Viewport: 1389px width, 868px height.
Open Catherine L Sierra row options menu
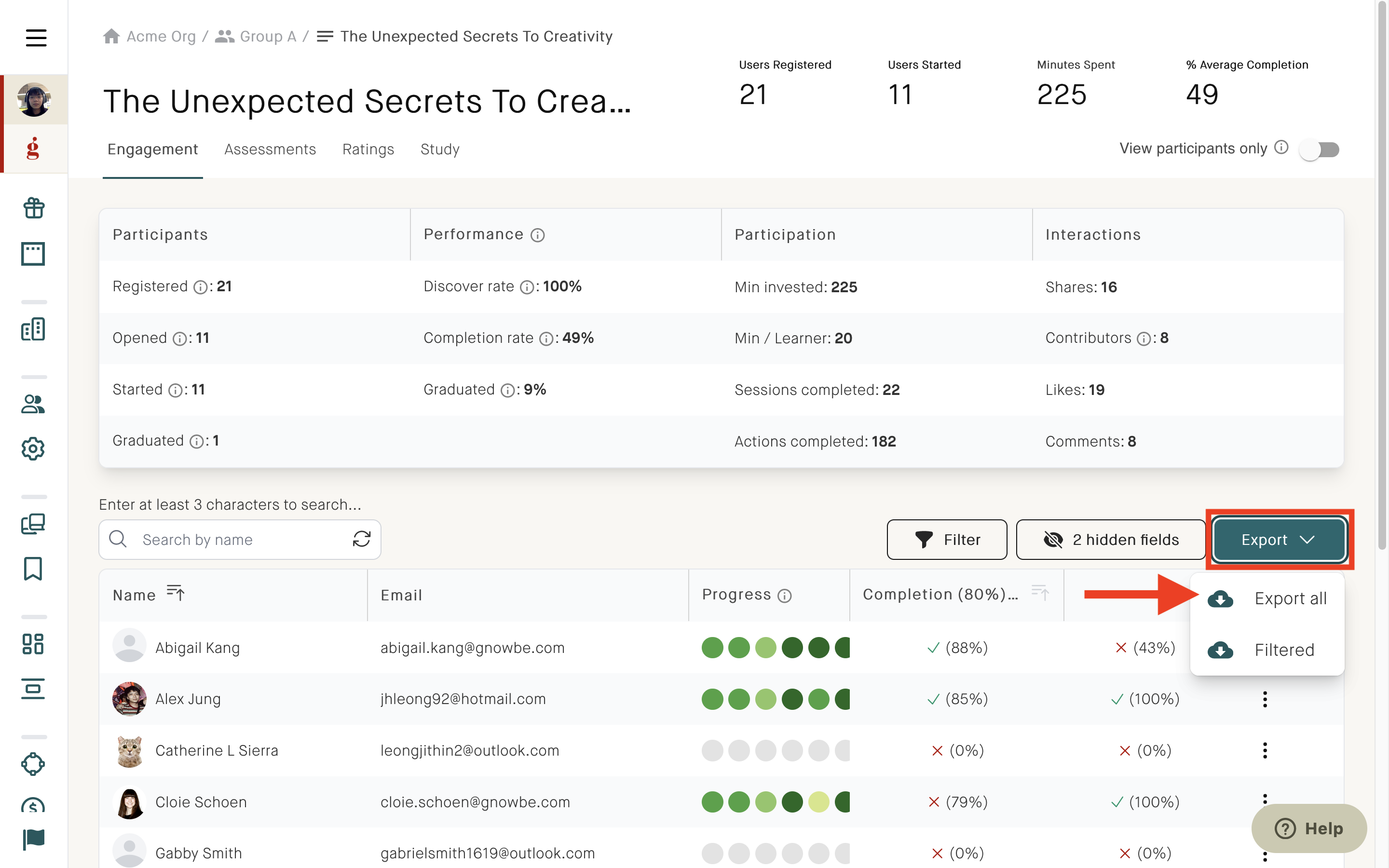(1265, 750)
